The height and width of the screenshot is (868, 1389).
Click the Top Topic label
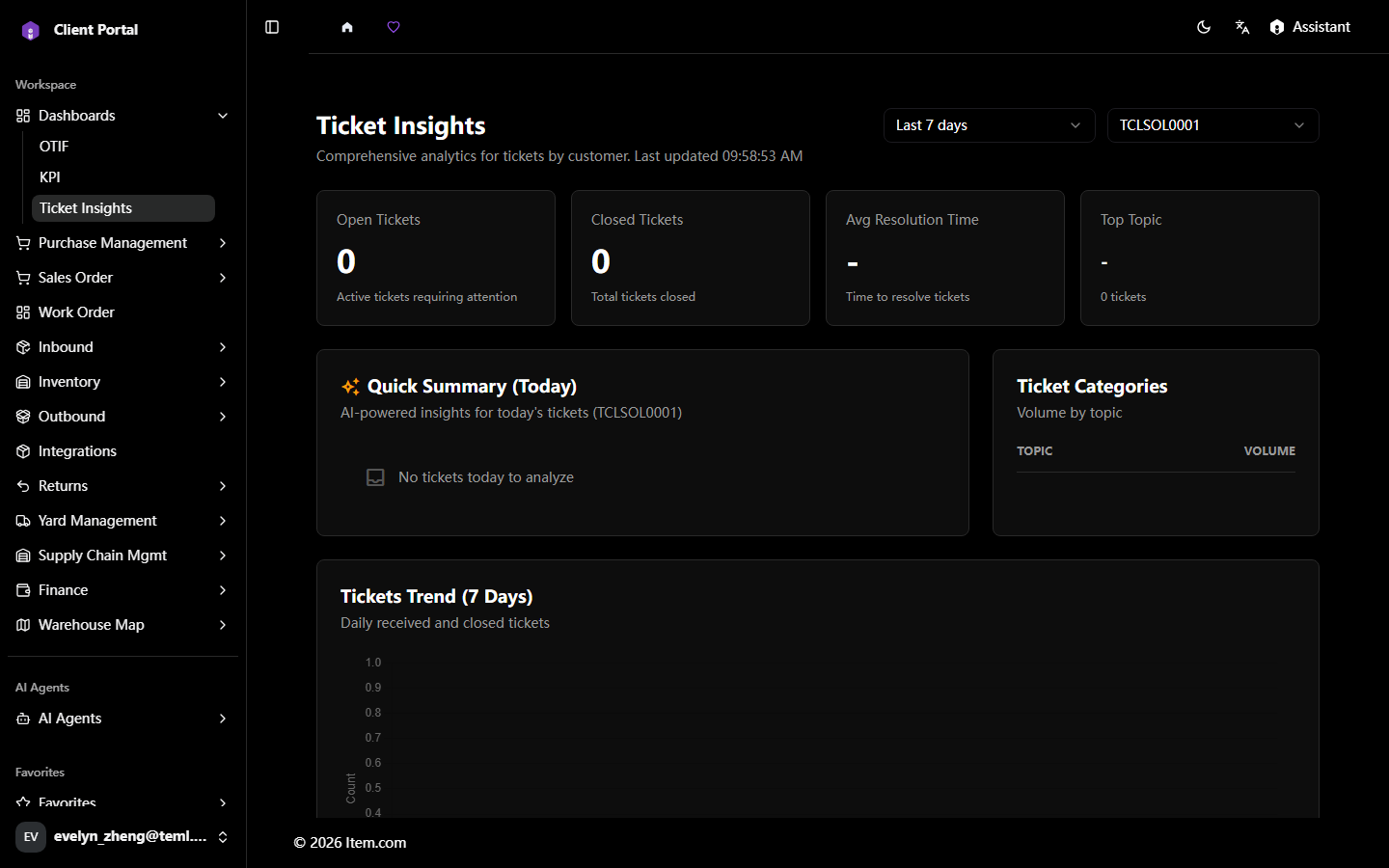pyautogui.click(x=1130, y=220)
